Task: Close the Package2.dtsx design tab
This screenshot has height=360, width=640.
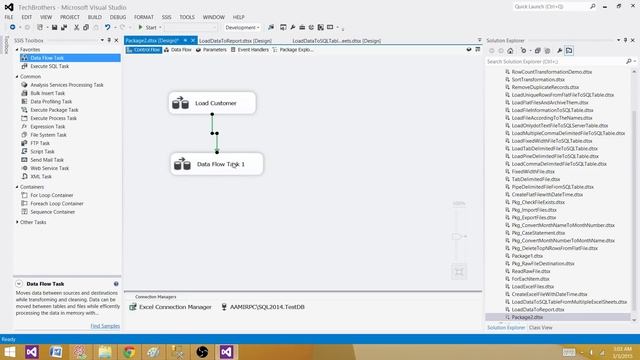Action: pos(193,40)
